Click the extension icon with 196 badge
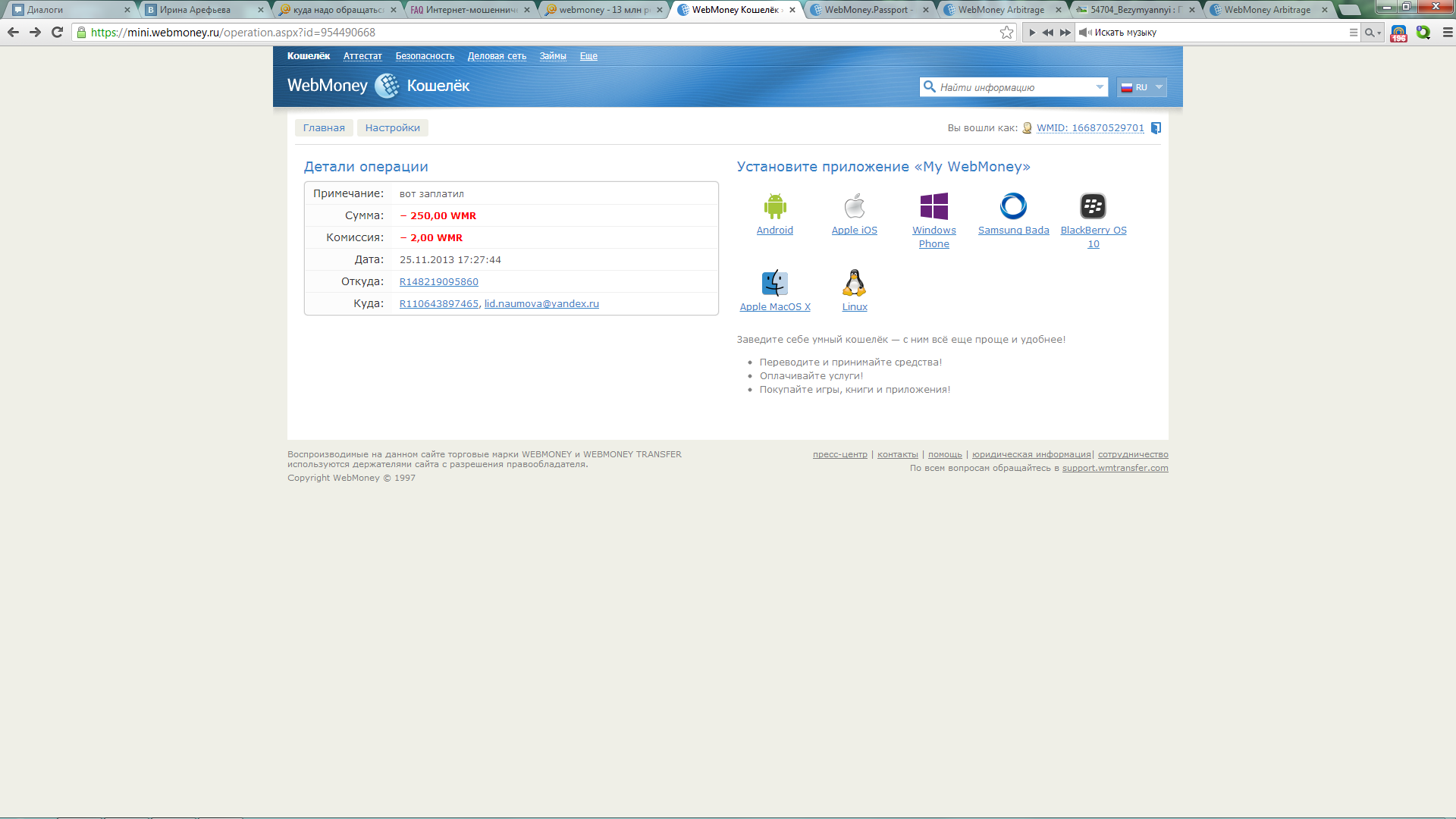1456x819 pixels. tap(1398, 33)
